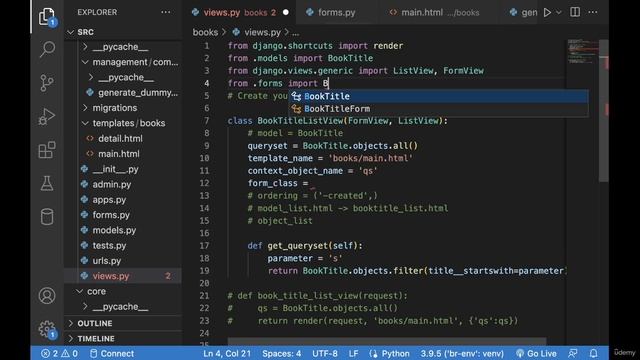Viewport: 640px width, 360px height.
Task: Open the run options dropdown arrow
Action: click(x=559, y=12)
